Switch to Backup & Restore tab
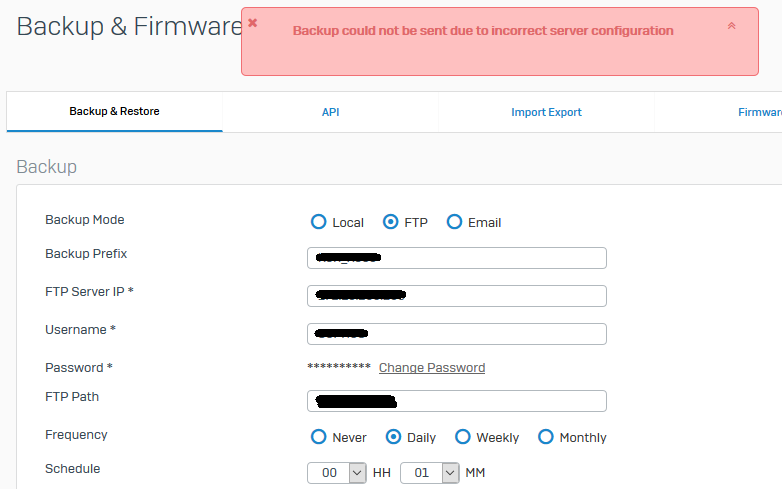This screenshot has height=489, width=782. point(114,112)
